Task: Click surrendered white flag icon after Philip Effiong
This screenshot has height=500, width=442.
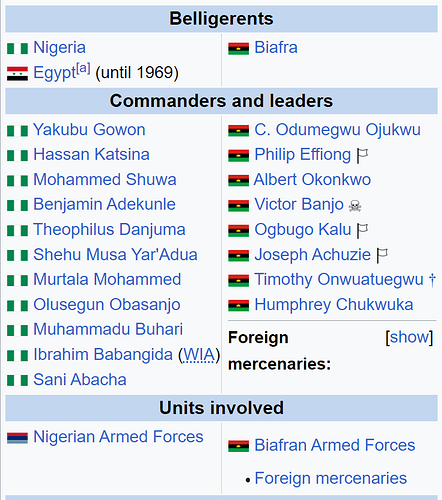Action: click(x=362, y=156)
